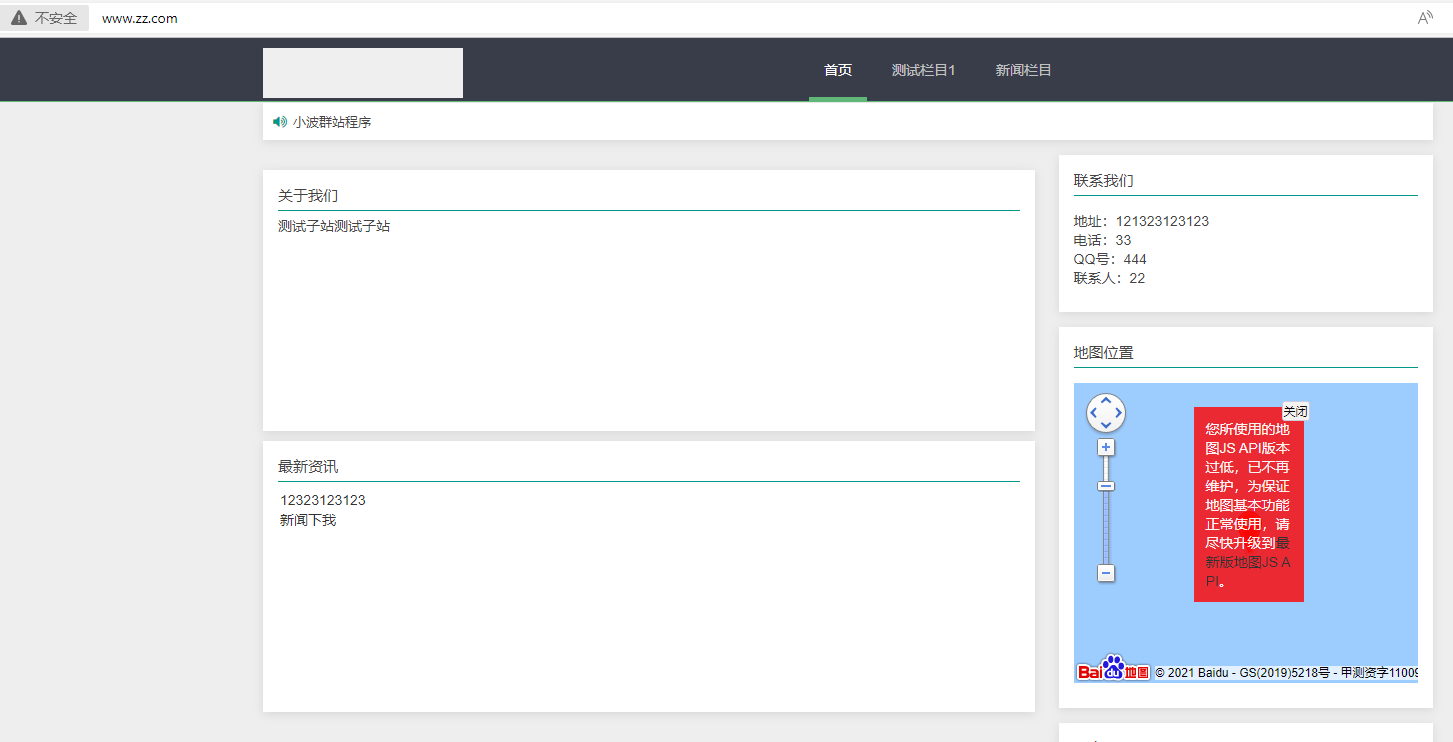
Task: Click the Baidu map logo
Action: pyautogui.click(x=1113, y=668)
